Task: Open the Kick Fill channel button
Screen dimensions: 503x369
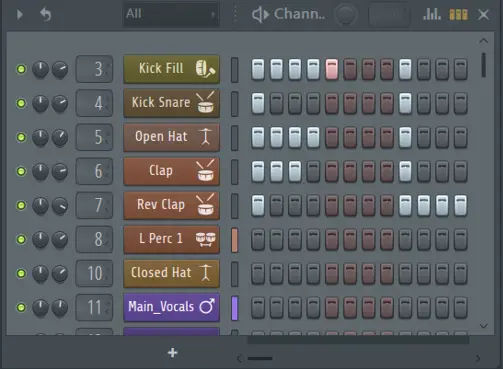Action: point(172,69)
